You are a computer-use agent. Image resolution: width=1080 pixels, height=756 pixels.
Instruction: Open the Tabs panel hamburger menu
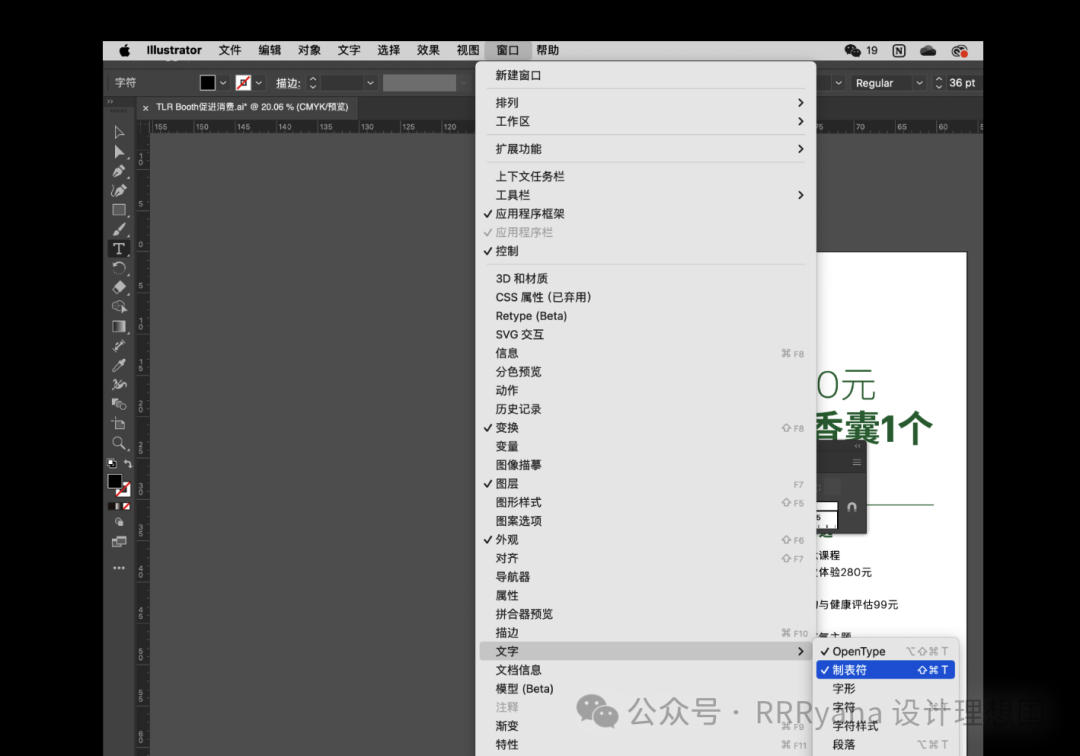click(857, 463)
